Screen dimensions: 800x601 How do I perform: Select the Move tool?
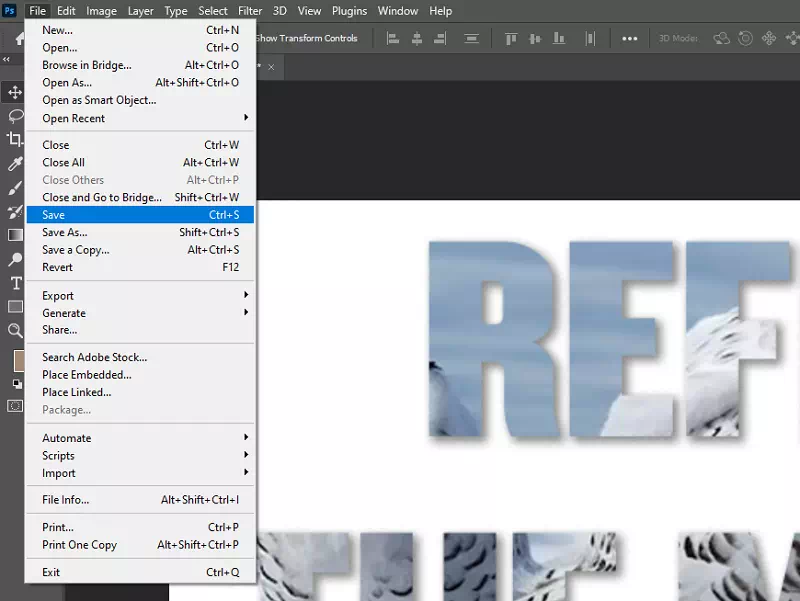tap(15, 92)
